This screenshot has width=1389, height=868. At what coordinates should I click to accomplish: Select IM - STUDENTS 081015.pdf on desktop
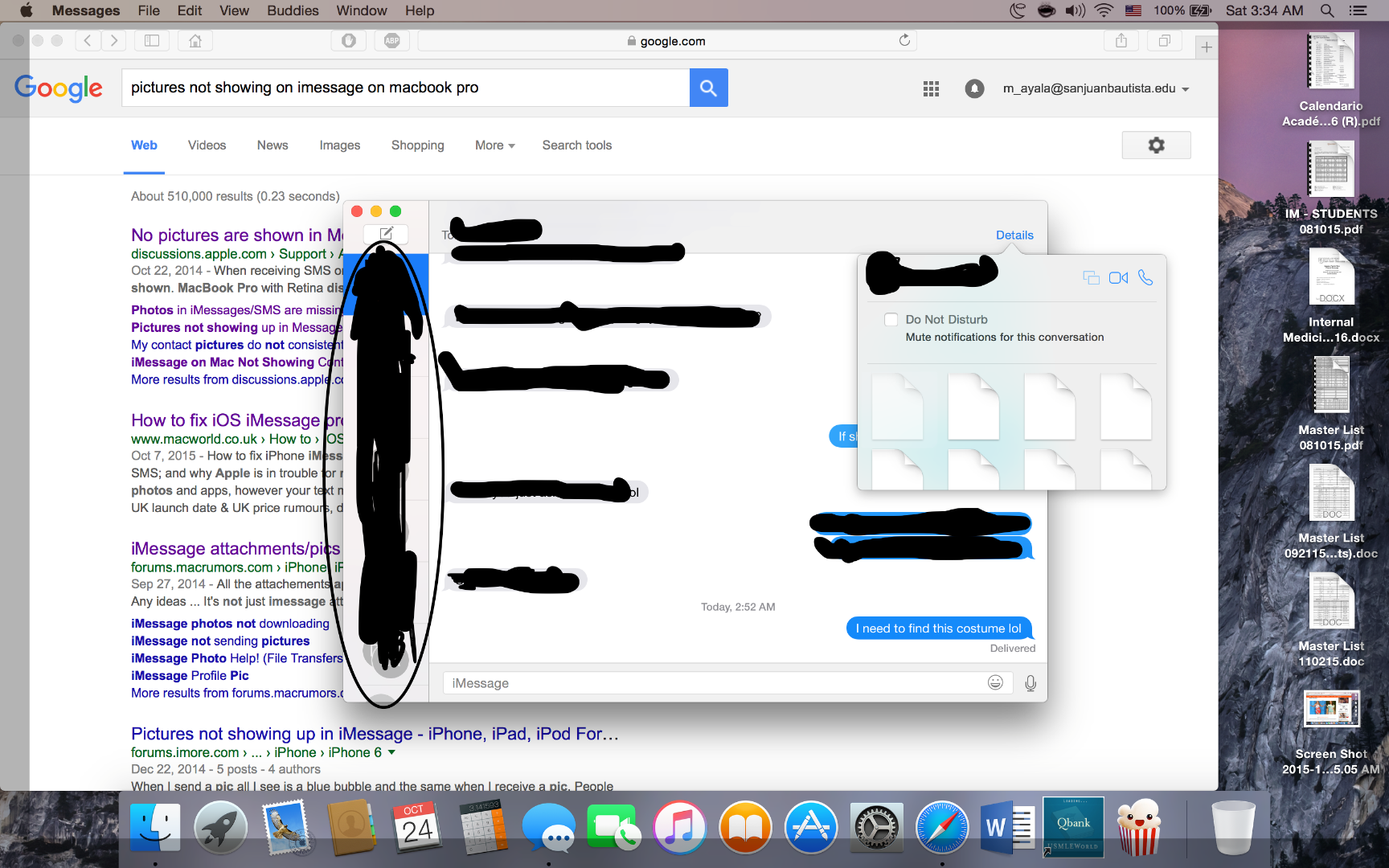(1331, 189)
